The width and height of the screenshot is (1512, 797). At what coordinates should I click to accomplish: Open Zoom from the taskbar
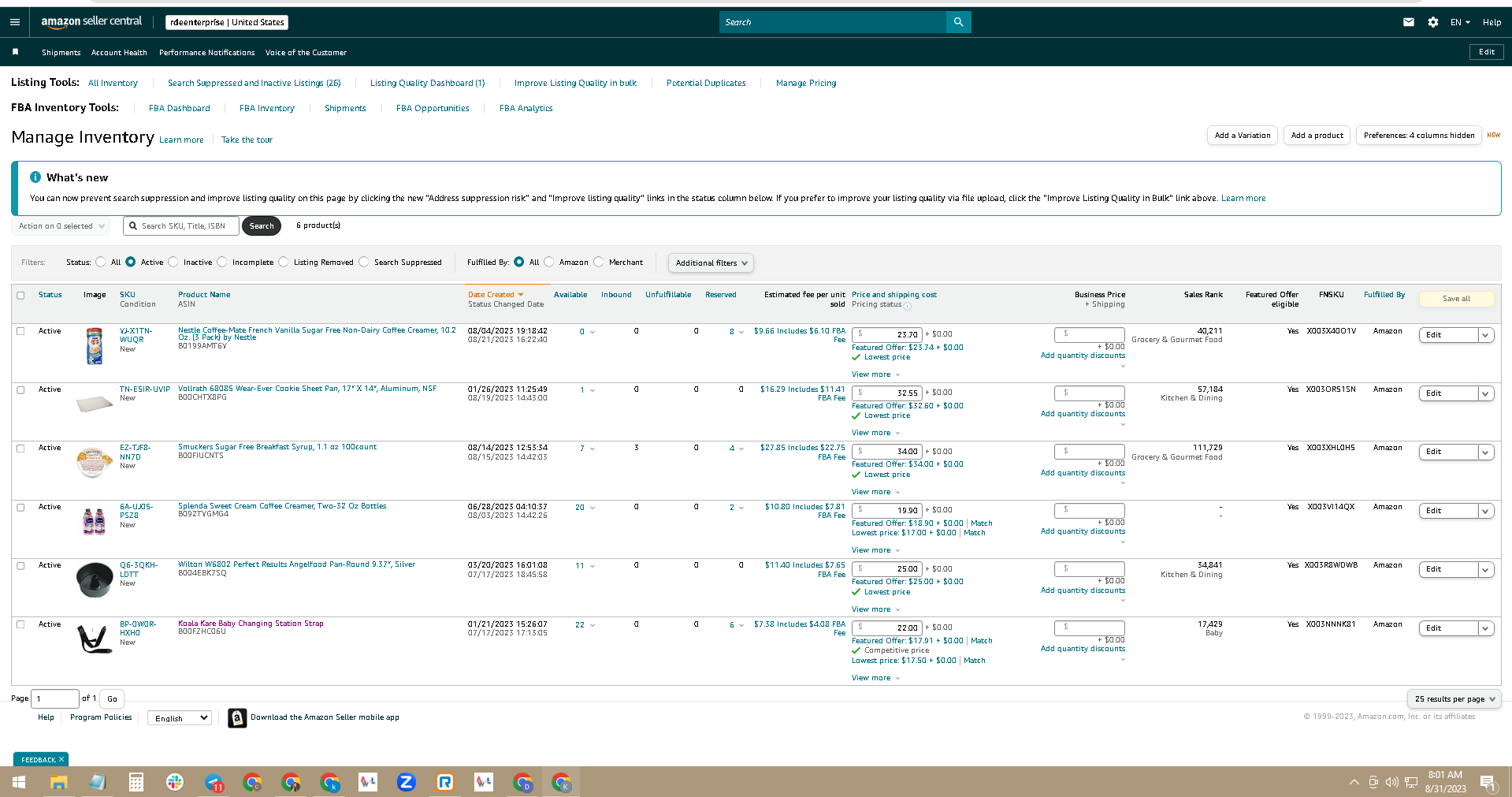[x=407, y=782]
